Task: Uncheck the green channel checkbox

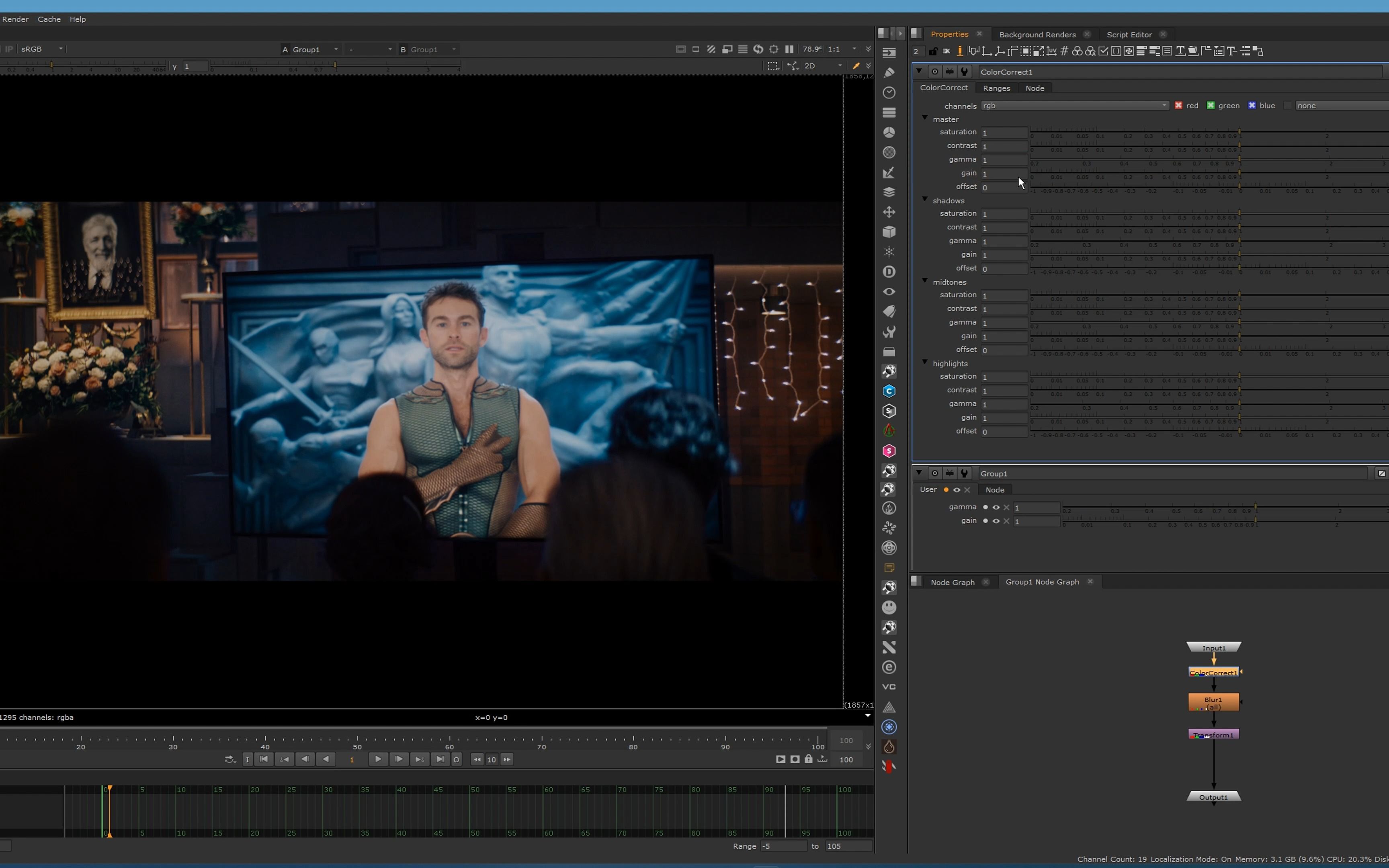Action: click(x=1211, y=106)
